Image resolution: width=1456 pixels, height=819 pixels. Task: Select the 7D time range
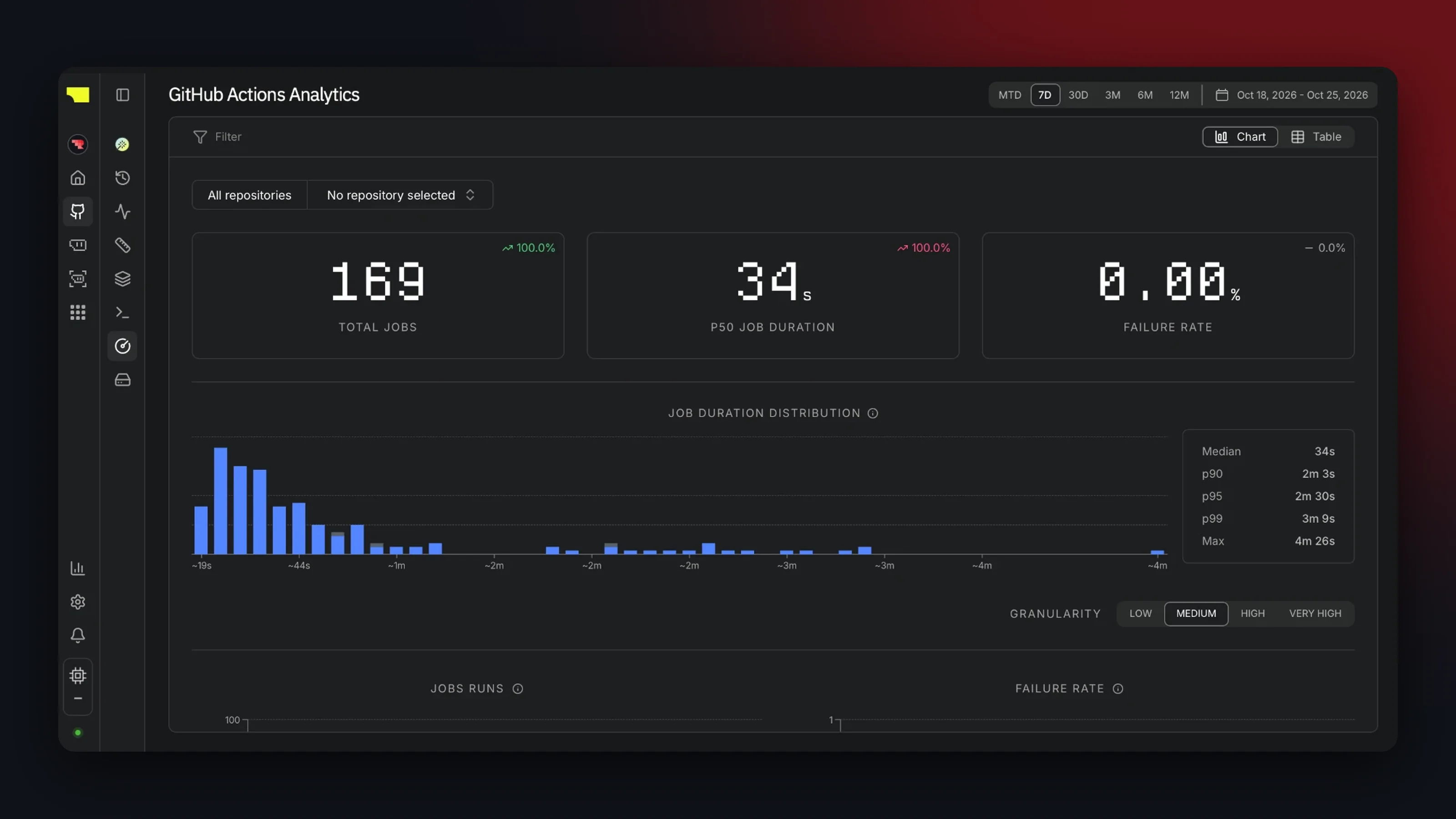[x=1045, y=95]
